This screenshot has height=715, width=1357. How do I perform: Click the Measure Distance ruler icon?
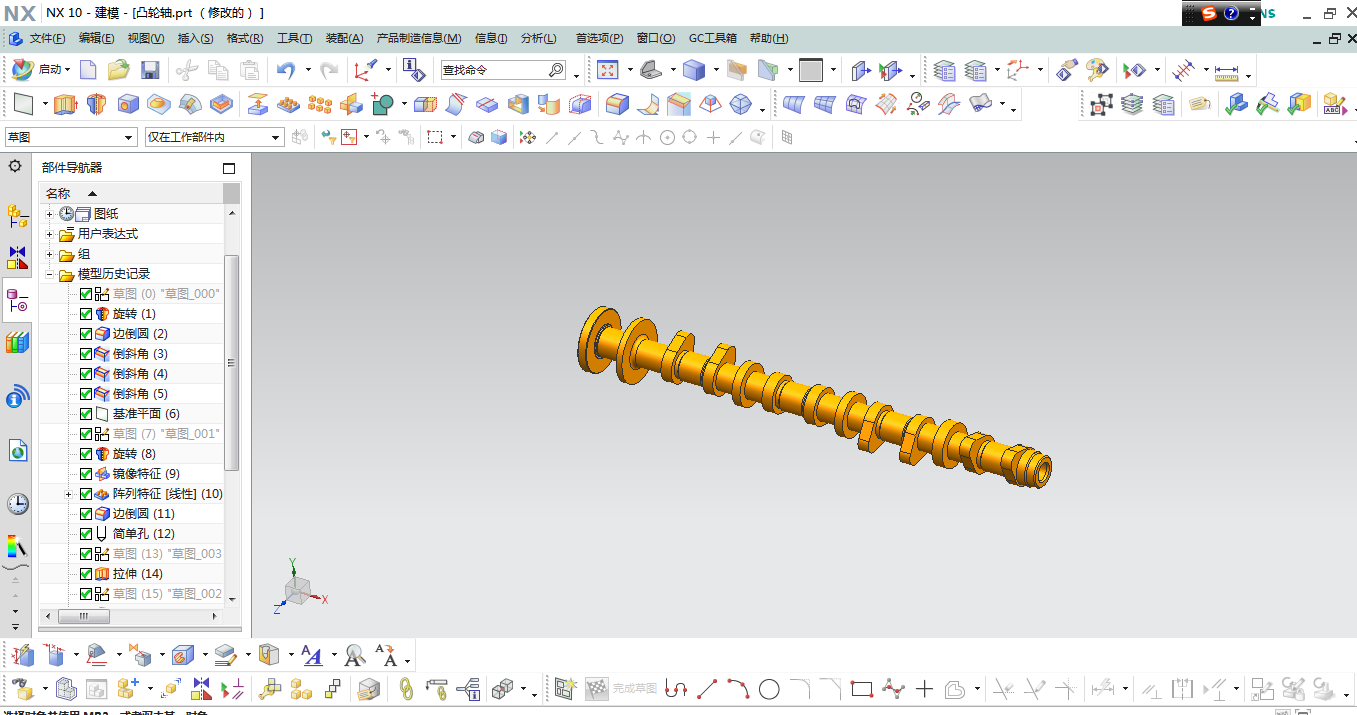pyautogui.click(x=1226, y=71)
